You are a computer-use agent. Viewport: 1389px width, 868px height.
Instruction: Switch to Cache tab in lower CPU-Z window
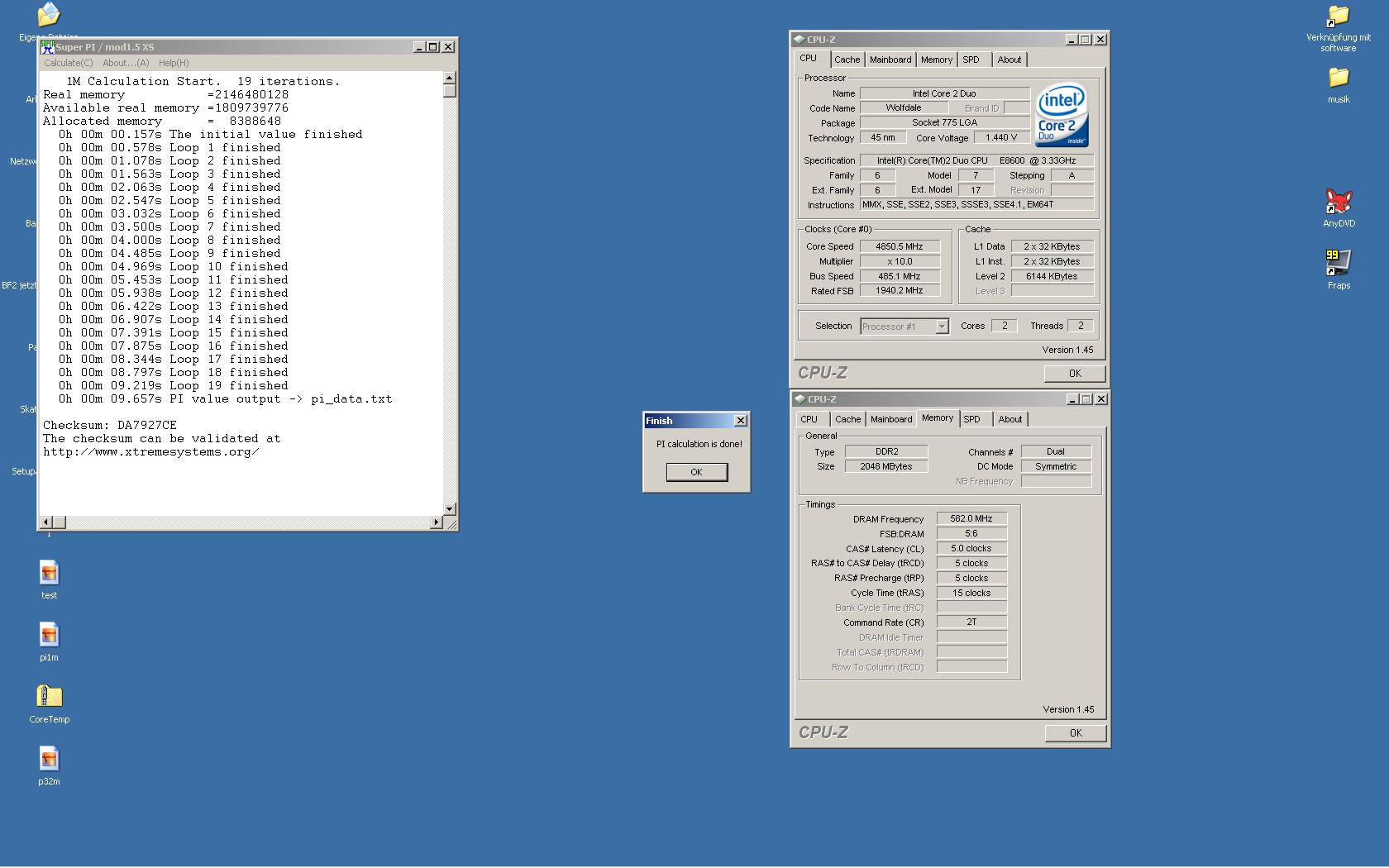[847, 419]
